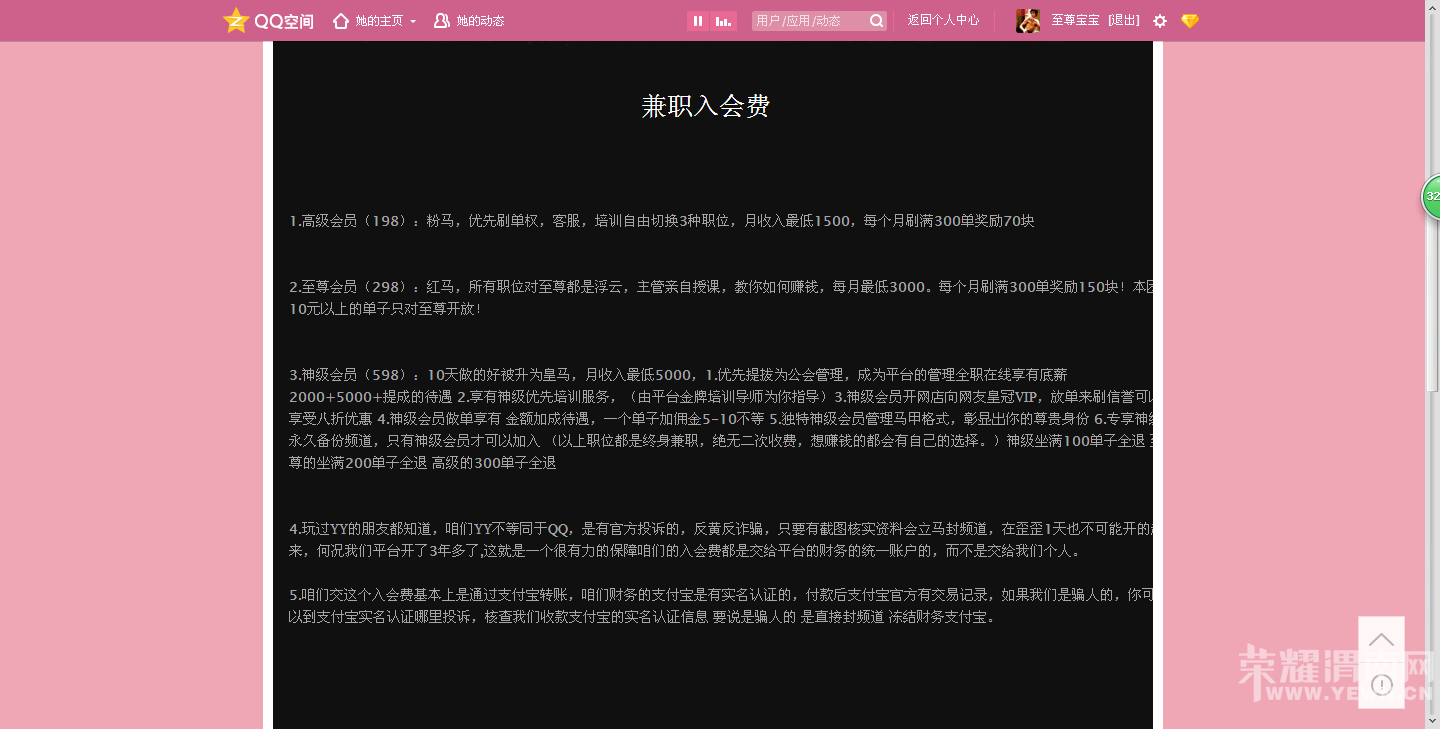Expand the 她的主页 dropdown arrow
1440x729 pixels.
[x=412, y=20]
